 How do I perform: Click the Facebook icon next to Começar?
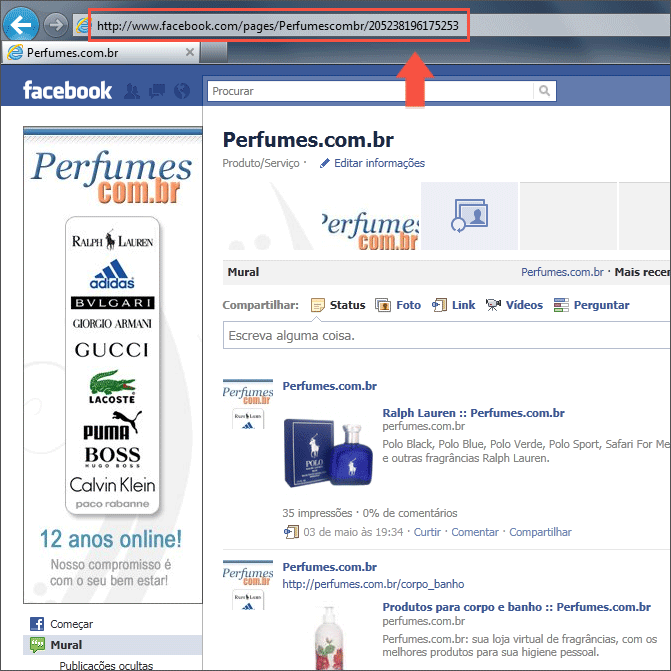click(37, 624)
